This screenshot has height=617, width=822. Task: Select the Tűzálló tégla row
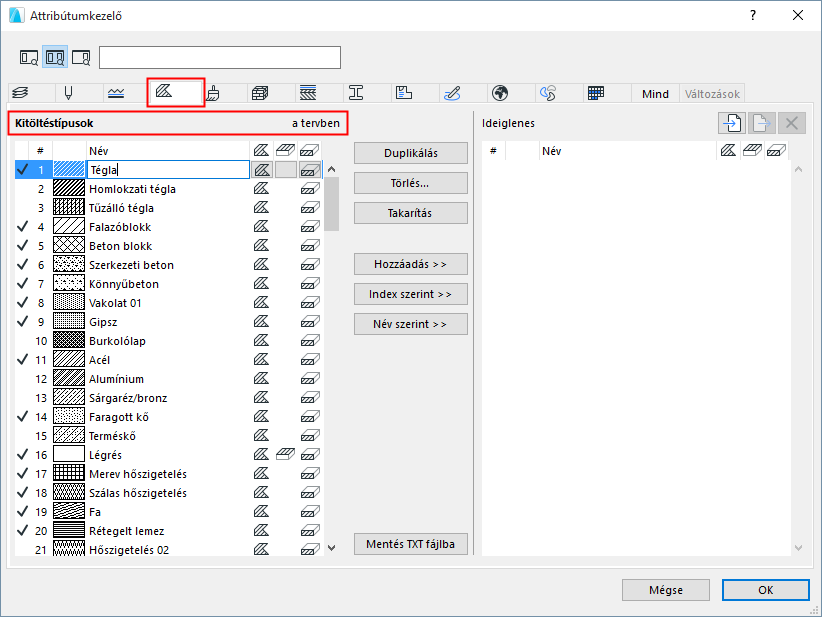point(169,208)
